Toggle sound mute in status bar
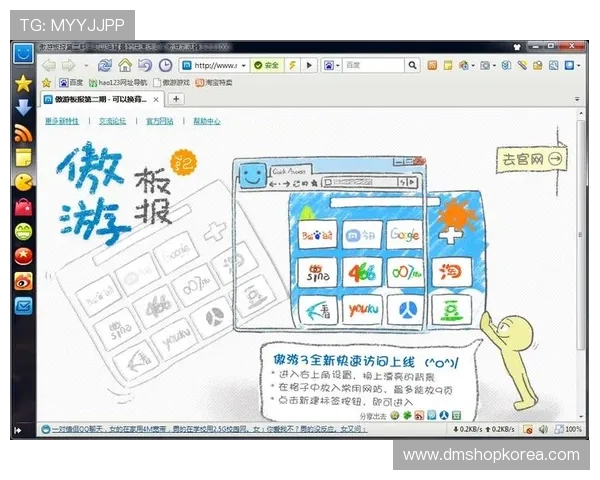 543,429
